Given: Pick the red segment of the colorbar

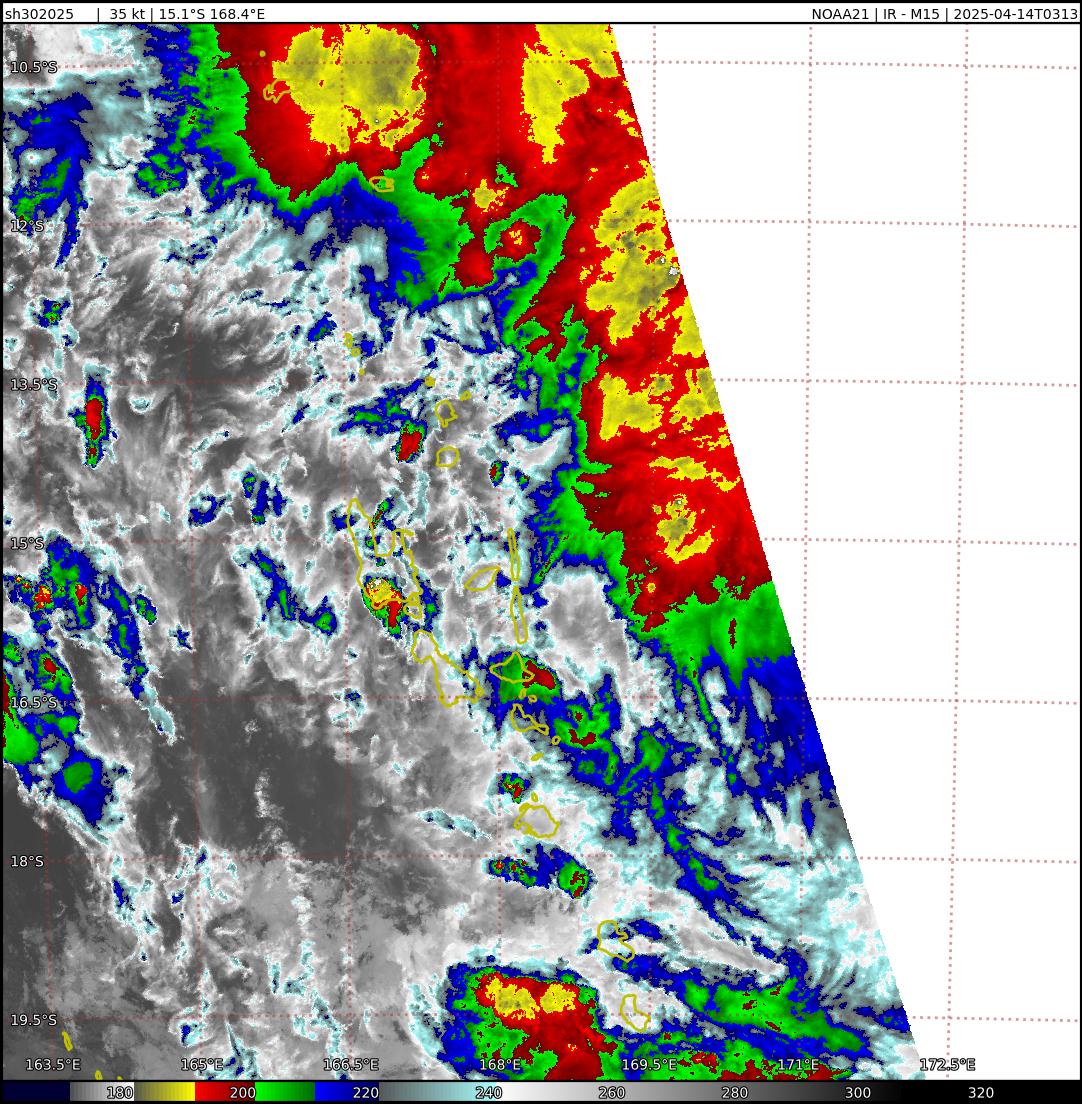Looking at the screenshot, I should pos(225,1092).
